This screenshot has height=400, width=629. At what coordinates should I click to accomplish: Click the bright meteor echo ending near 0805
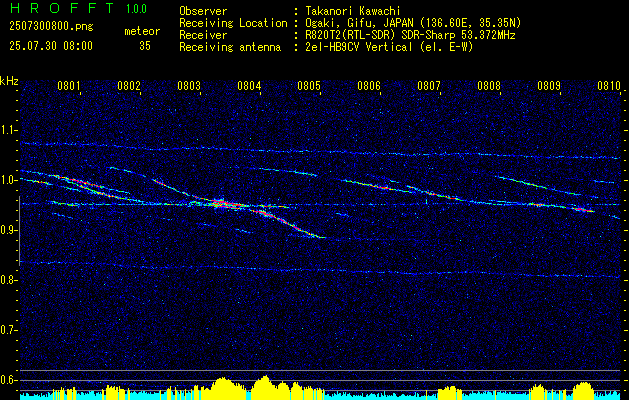coord(291,224)
